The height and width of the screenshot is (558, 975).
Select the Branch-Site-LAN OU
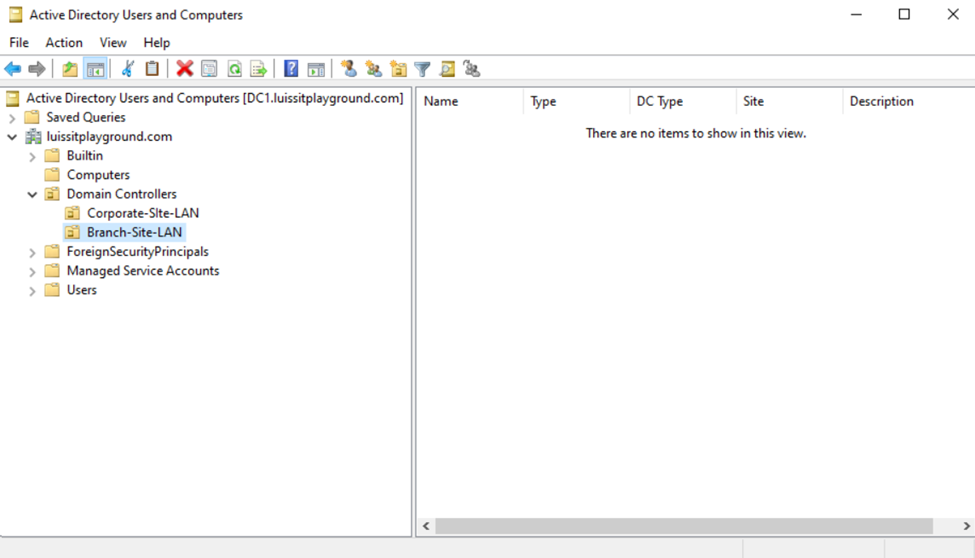[x=135, y=232]
